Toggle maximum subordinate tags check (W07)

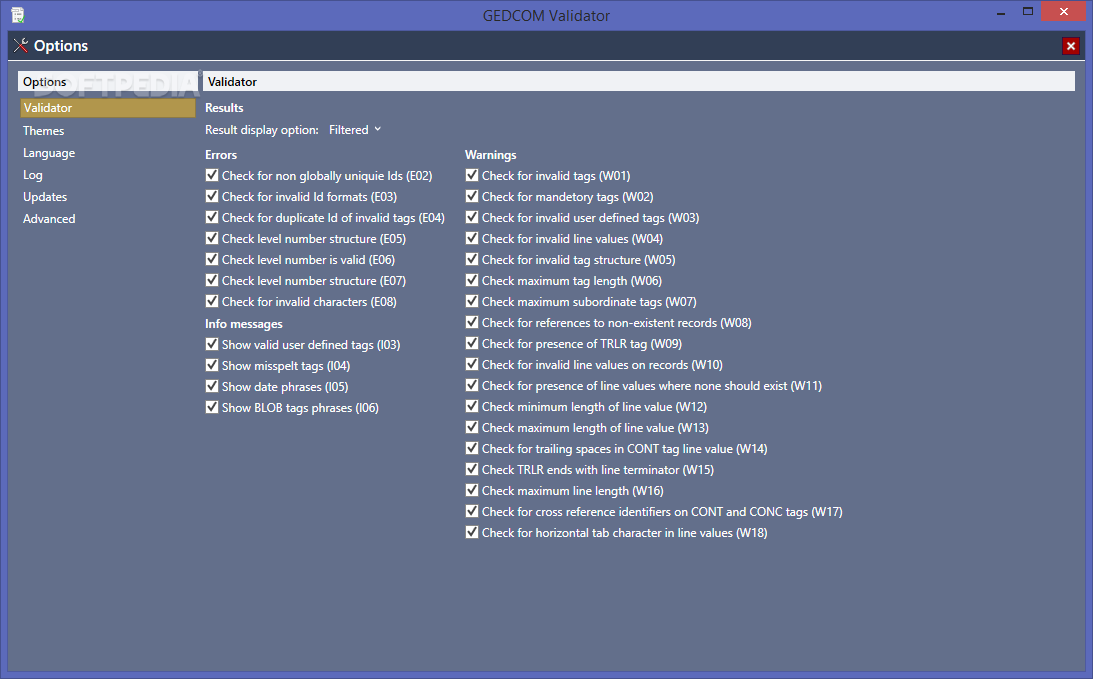click(x=472, y=300)
